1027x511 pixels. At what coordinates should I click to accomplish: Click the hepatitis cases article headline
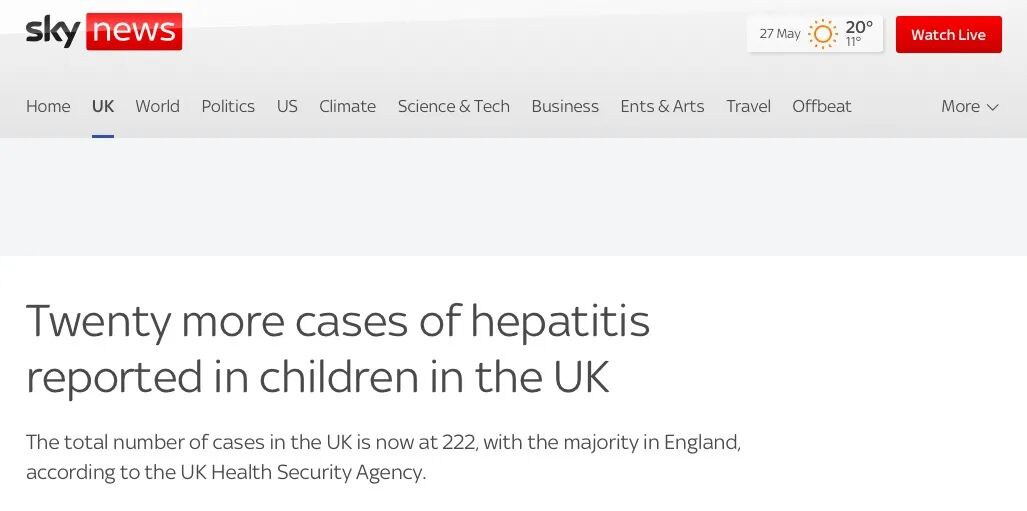(338, 349)
